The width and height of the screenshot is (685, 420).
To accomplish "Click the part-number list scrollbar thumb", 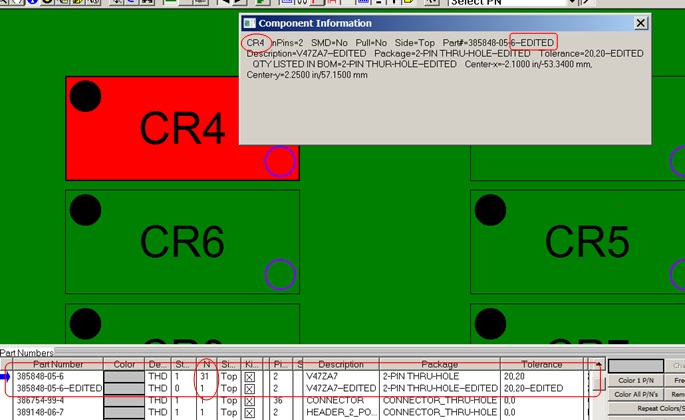I will 599,384.
